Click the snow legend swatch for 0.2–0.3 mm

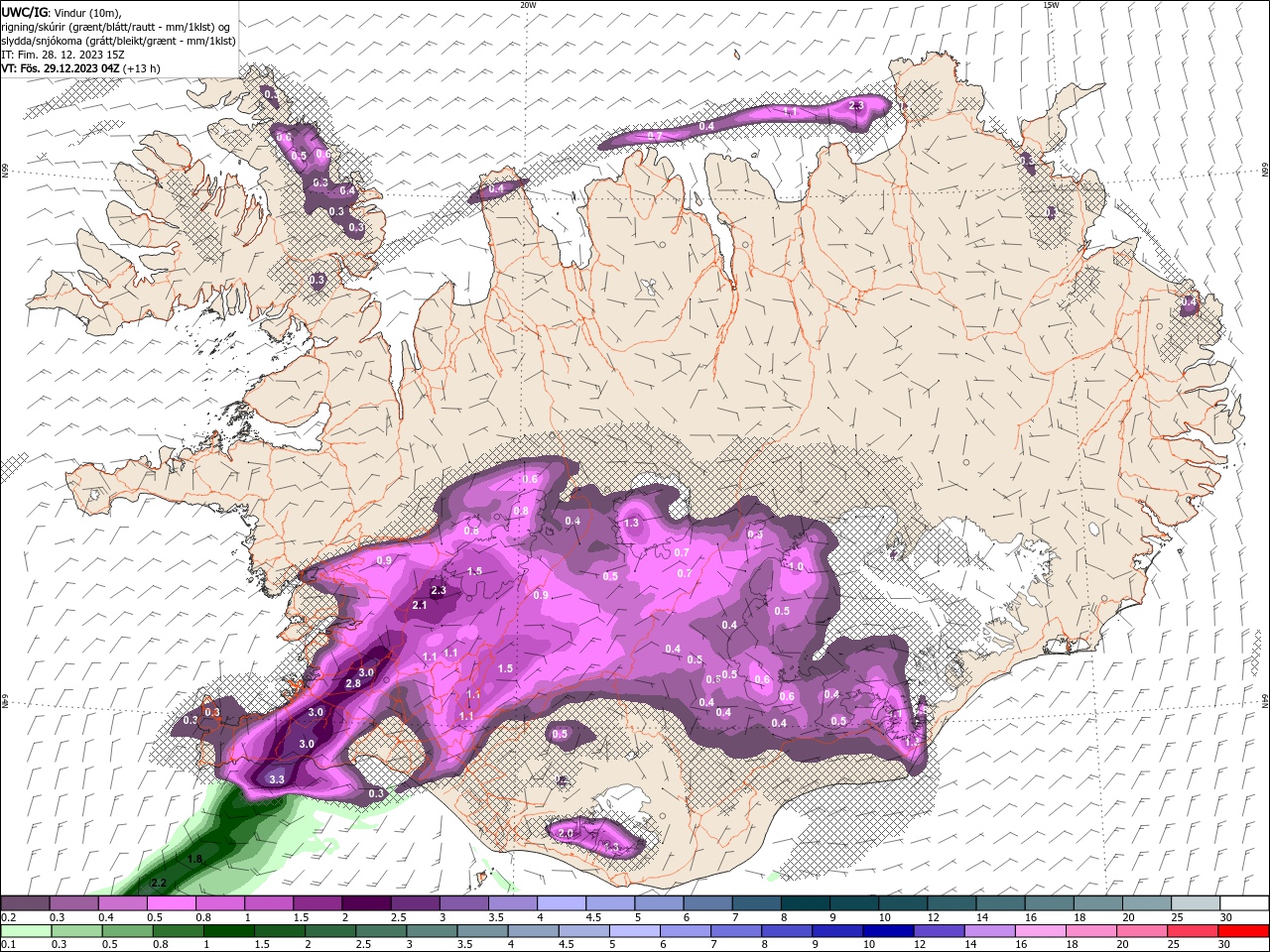[25, 902]
